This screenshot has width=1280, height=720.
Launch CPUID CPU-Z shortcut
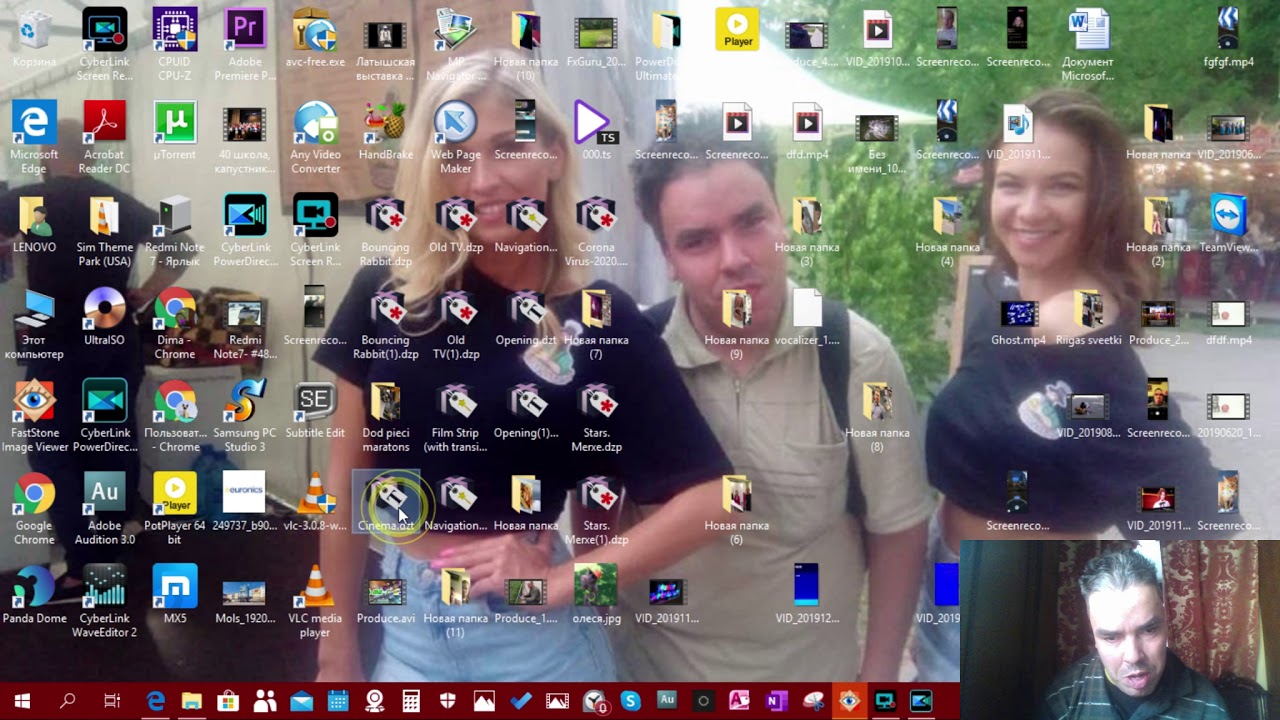pos(175,43)
